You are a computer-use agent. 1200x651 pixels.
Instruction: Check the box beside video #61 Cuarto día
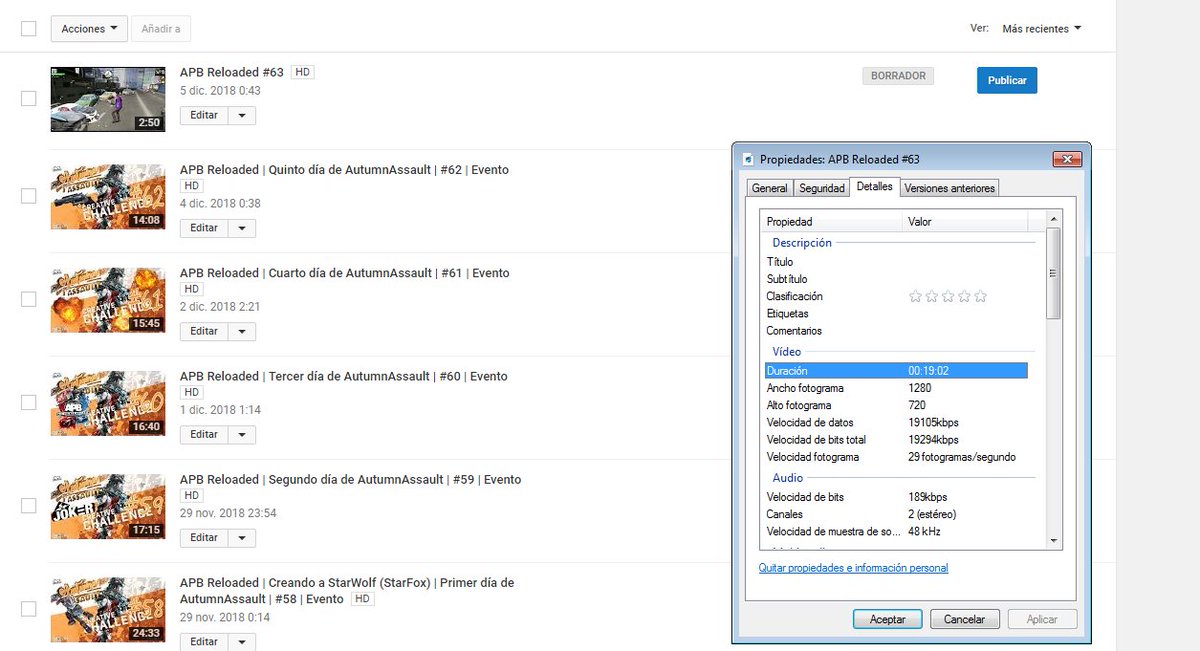29,299
